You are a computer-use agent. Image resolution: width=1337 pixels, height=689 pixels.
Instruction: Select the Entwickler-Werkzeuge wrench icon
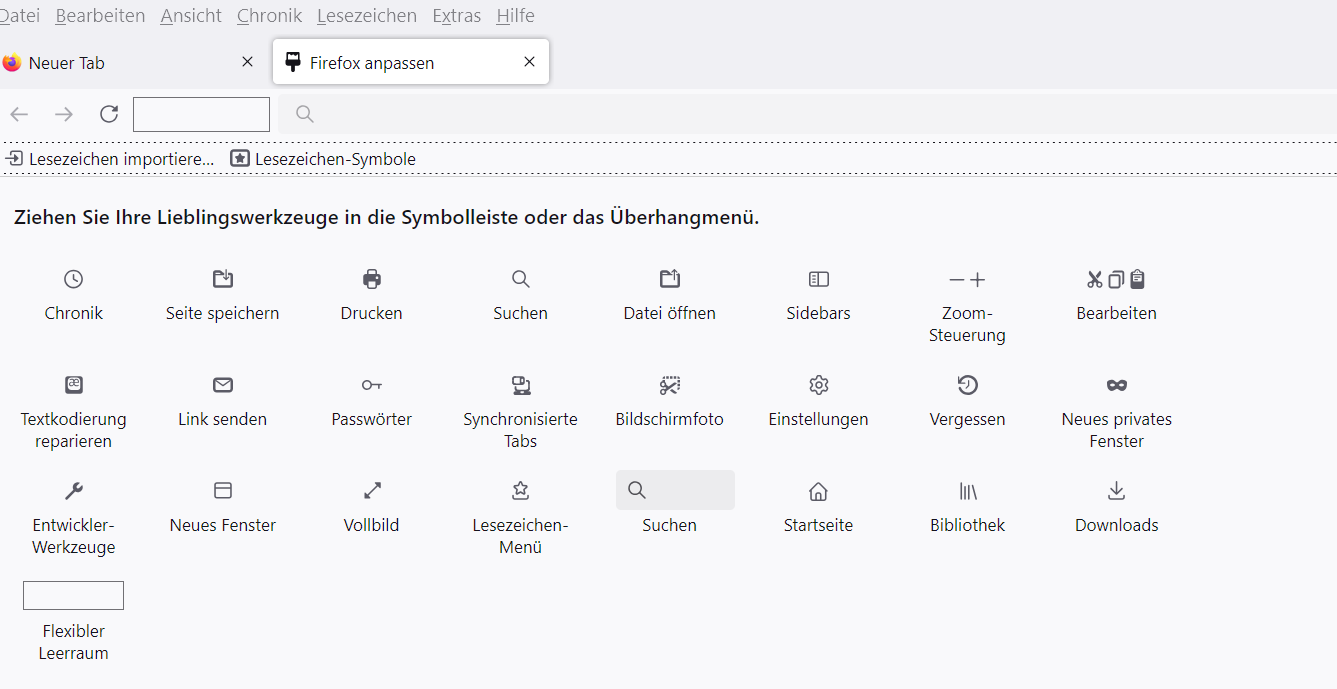tap(74, 491)
